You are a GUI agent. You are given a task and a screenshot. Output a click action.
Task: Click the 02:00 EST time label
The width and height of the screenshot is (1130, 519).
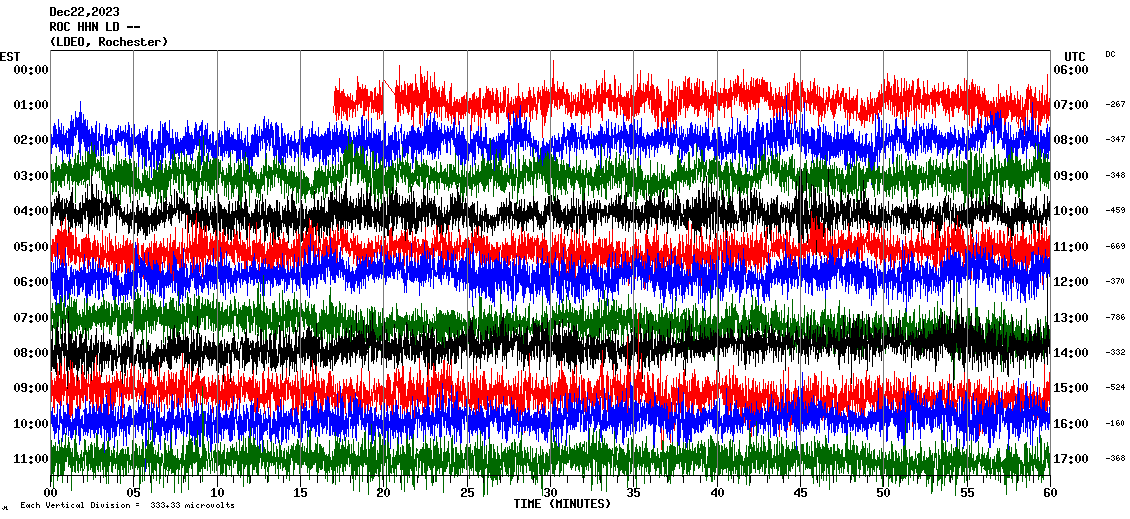[31, 140]
